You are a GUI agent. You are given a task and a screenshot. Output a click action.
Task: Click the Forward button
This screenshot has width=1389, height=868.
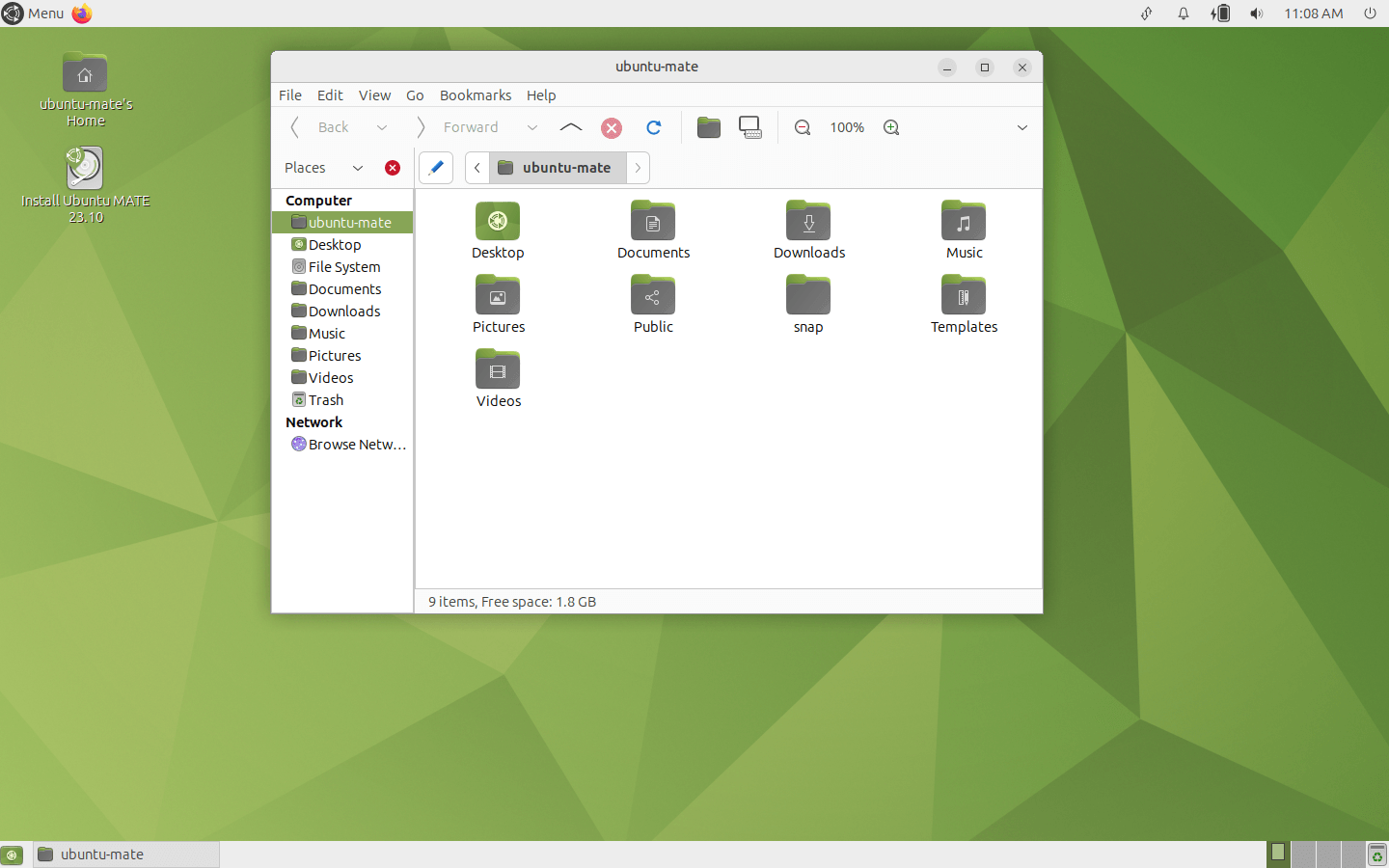[x=458, y=127]
